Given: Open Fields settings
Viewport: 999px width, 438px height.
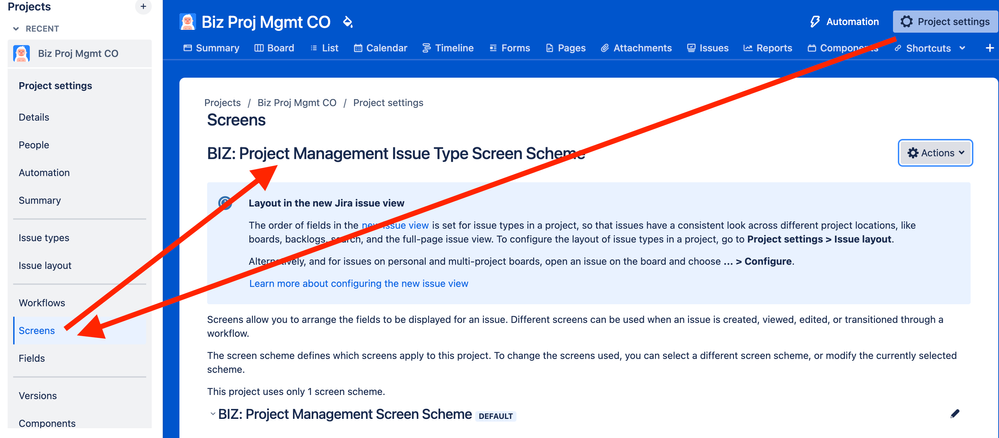Looking at the screenshot, I should coord(32,358).
